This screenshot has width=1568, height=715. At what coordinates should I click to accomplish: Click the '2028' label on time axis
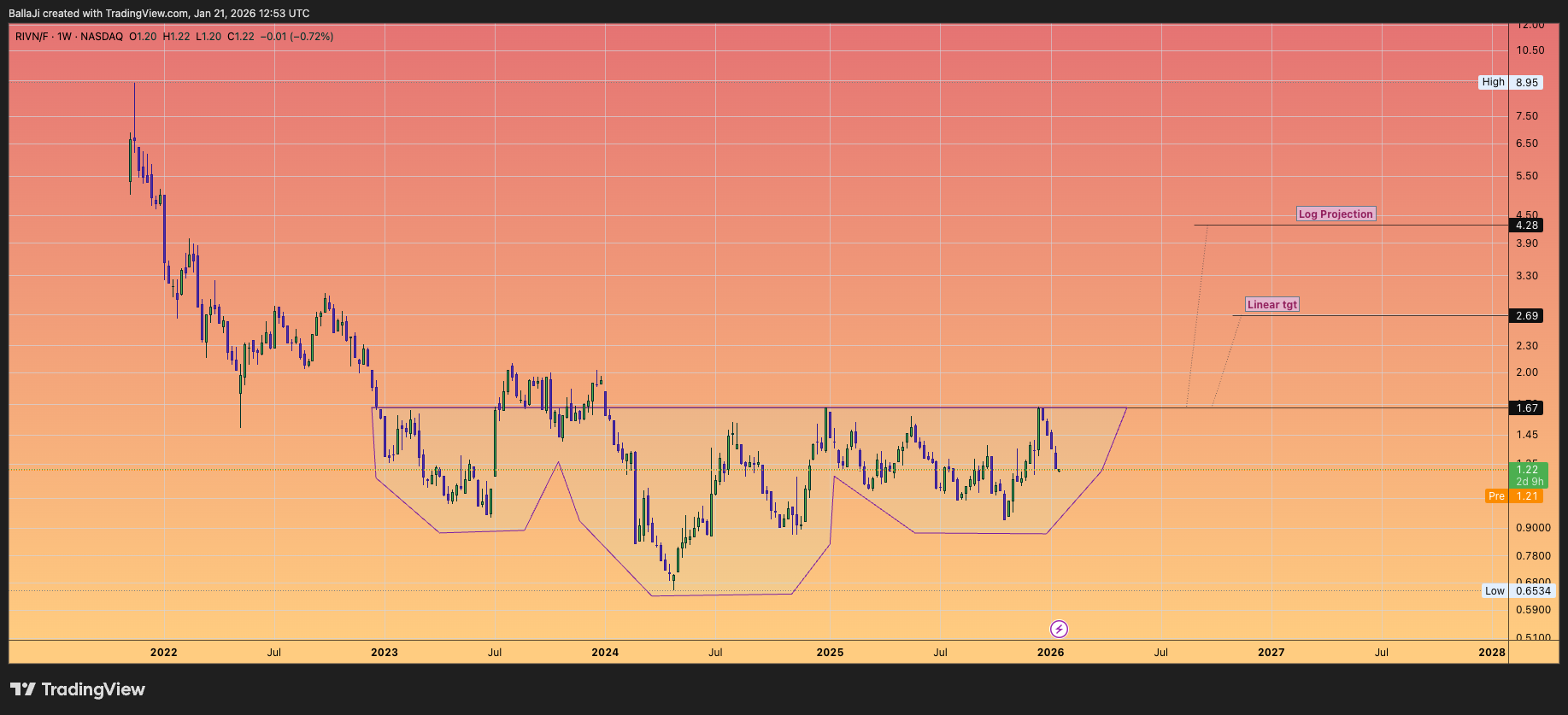point(1492,653)
